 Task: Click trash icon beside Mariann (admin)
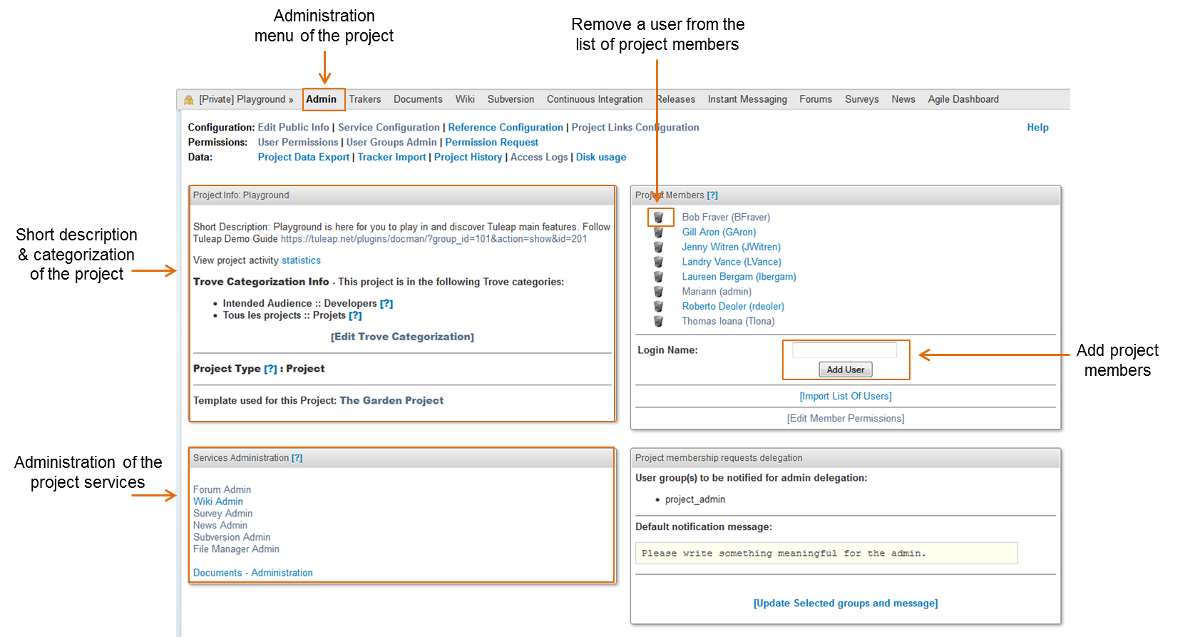(x=658, y=292)
